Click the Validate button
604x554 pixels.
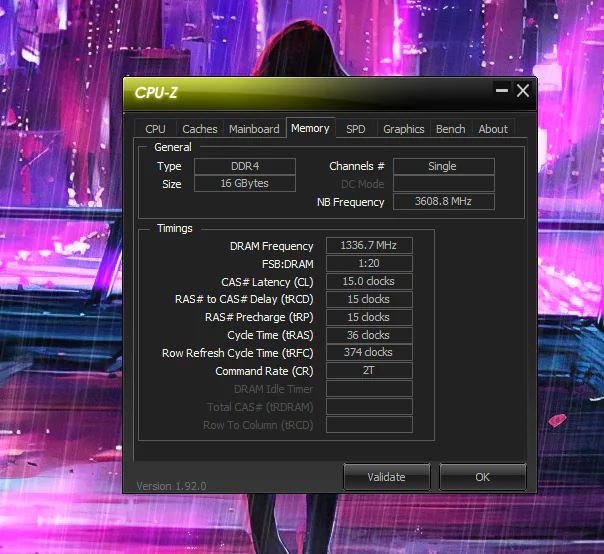[x=386, y=477]
